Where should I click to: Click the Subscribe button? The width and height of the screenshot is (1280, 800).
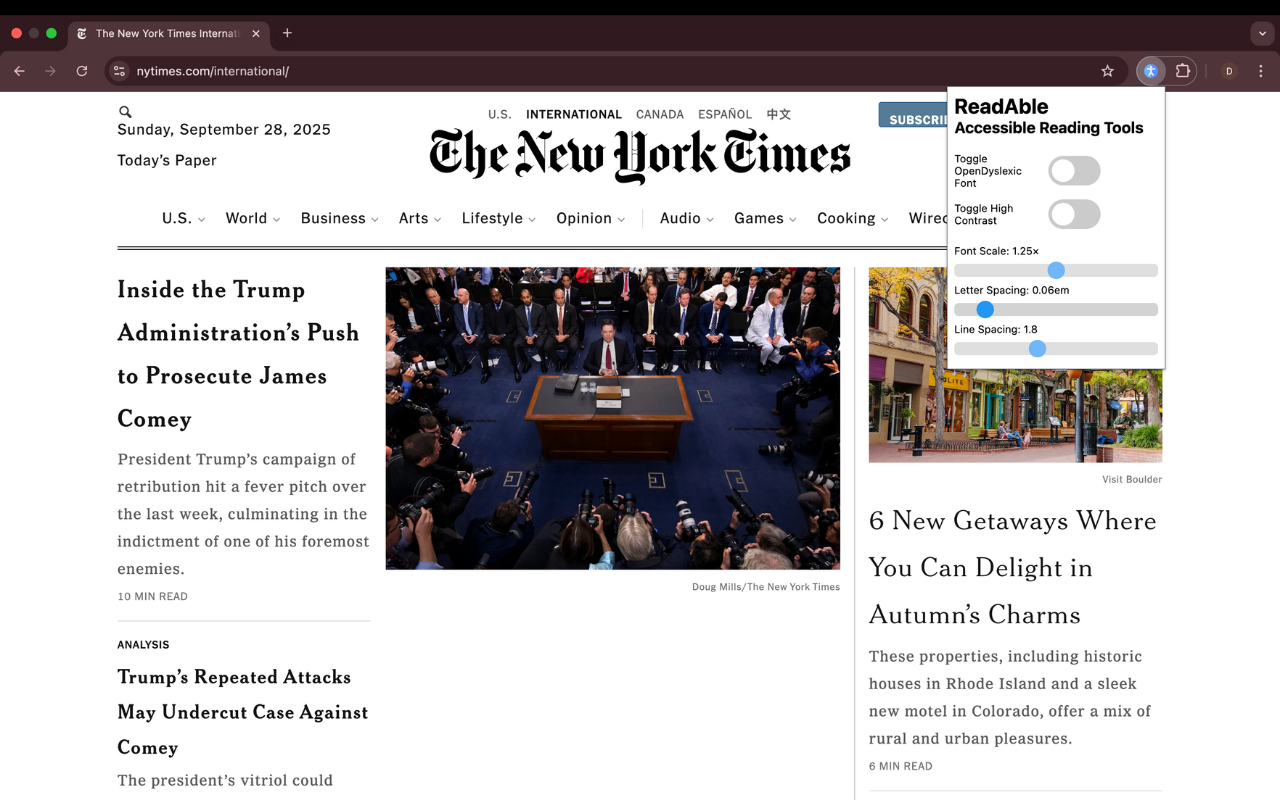[913, 115]
